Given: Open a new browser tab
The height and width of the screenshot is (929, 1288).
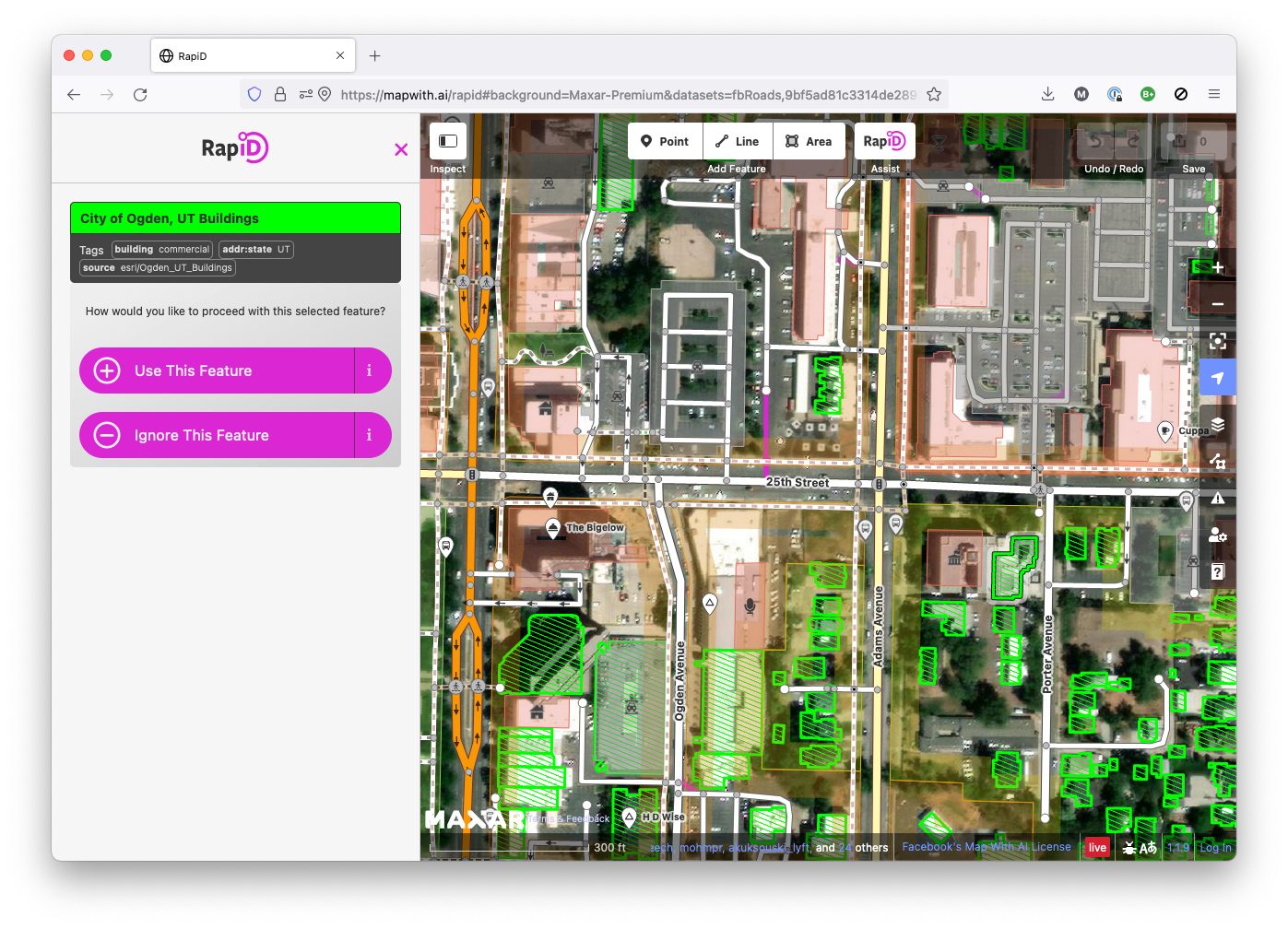Looking at the screenshot, I should pos(374,56).
